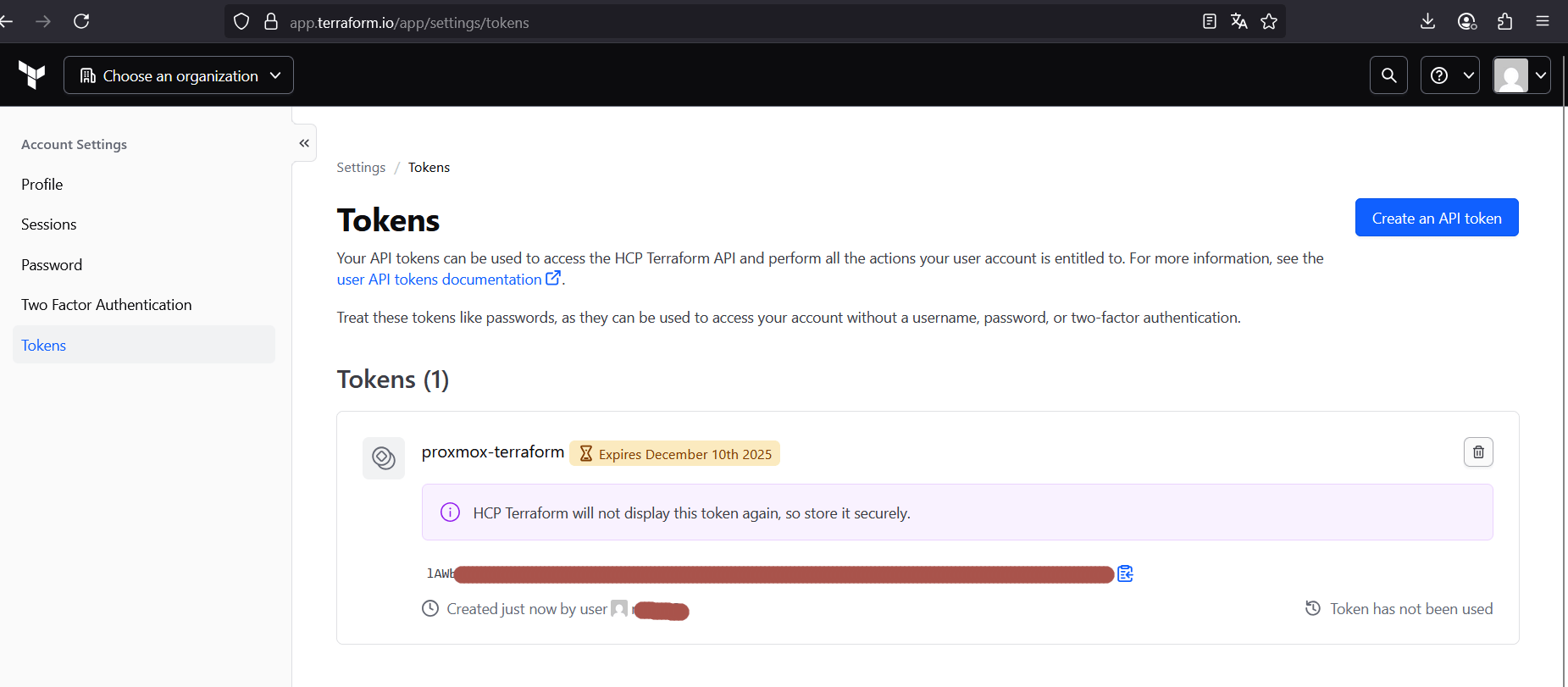This screenshot has height=687, width=1568.
Task: Copy the API token to clipboard
Action: (x=1125, y=574)
